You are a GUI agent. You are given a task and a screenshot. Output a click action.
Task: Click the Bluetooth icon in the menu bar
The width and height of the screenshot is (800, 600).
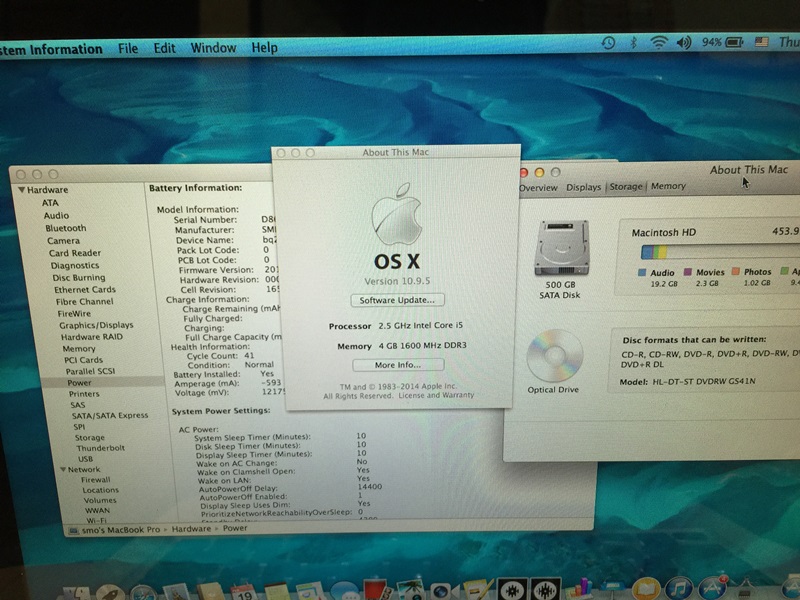tap(633, 43)
